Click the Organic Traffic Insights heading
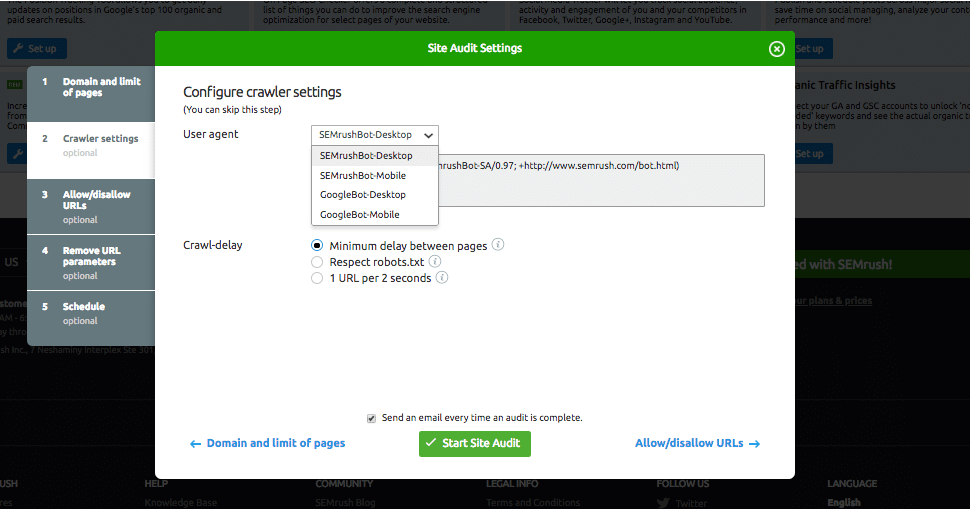This screenshot has width=970, height=510. [845, 85]
